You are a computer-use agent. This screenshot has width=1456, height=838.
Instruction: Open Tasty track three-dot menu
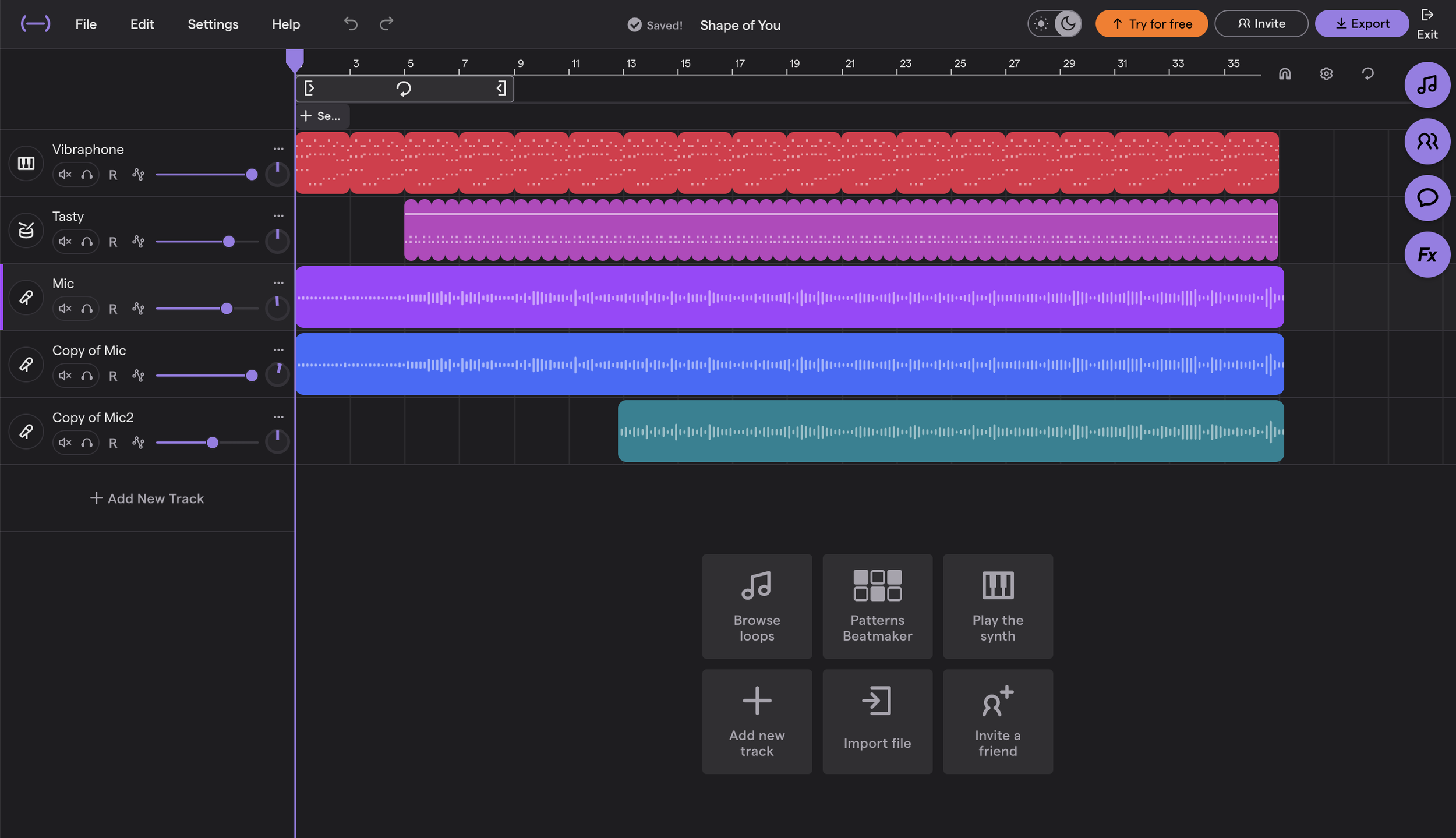click(278, 216)
